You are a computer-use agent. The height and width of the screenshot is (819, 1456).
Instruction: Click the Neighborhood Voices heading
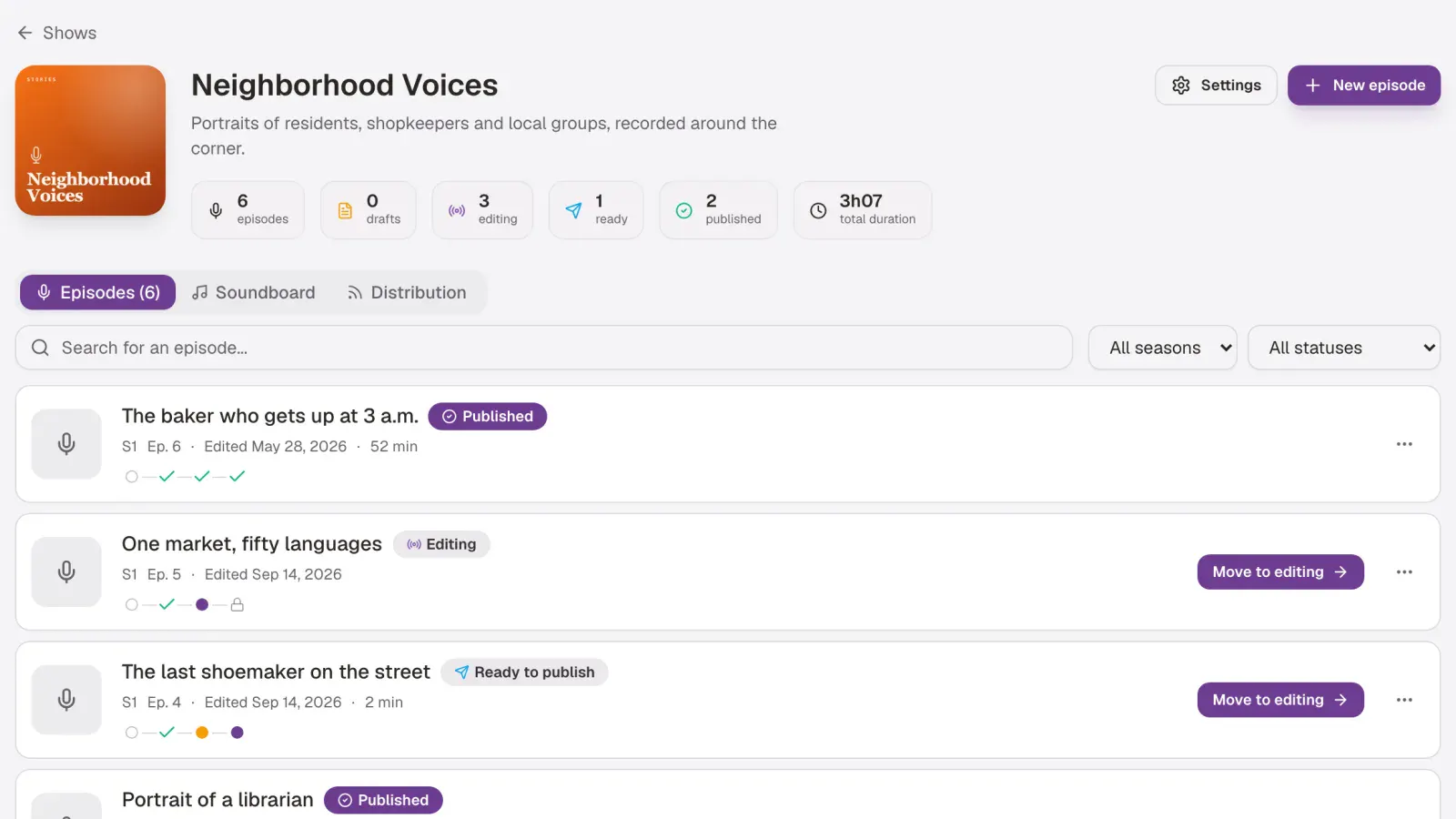344,85
